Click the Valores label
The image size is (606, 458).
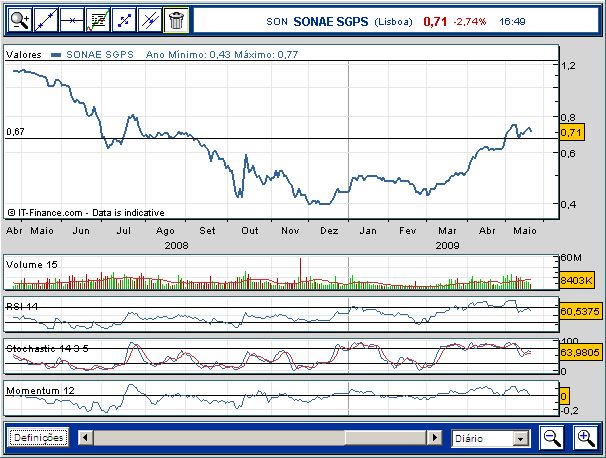click(x=24, y=54)
